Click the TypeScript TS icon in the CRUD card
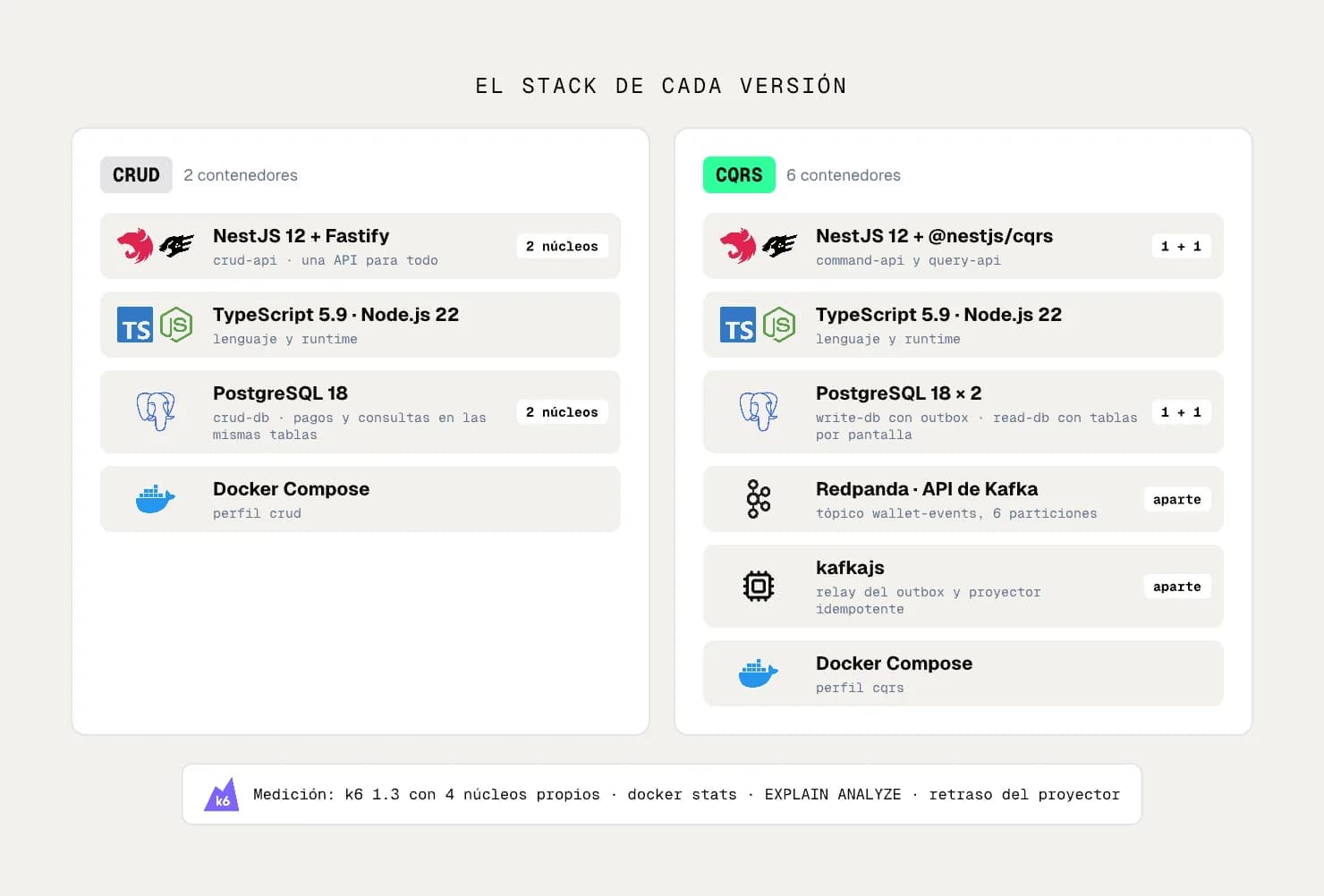1324x896 pixels. (x=135, y=325)
